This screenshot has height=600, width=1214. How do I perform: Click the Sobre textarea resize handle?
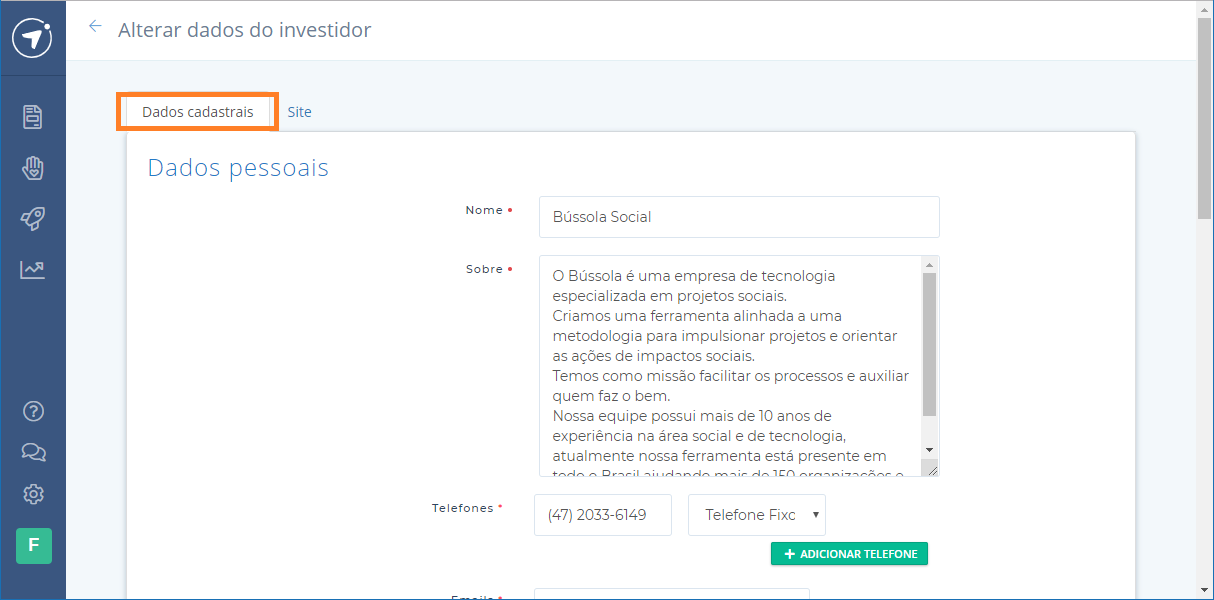(932, 469)
